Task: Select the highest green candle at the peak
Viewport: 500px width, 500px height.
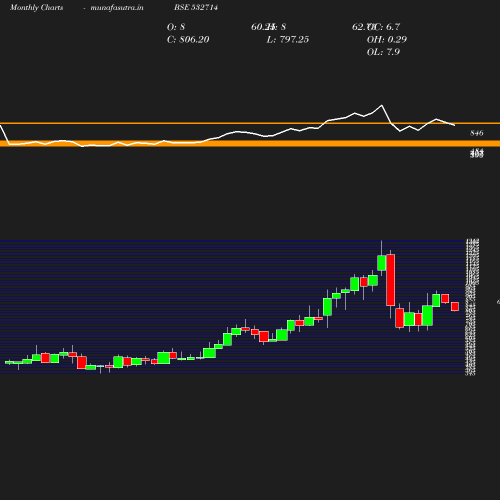Action: click(382, 263)
